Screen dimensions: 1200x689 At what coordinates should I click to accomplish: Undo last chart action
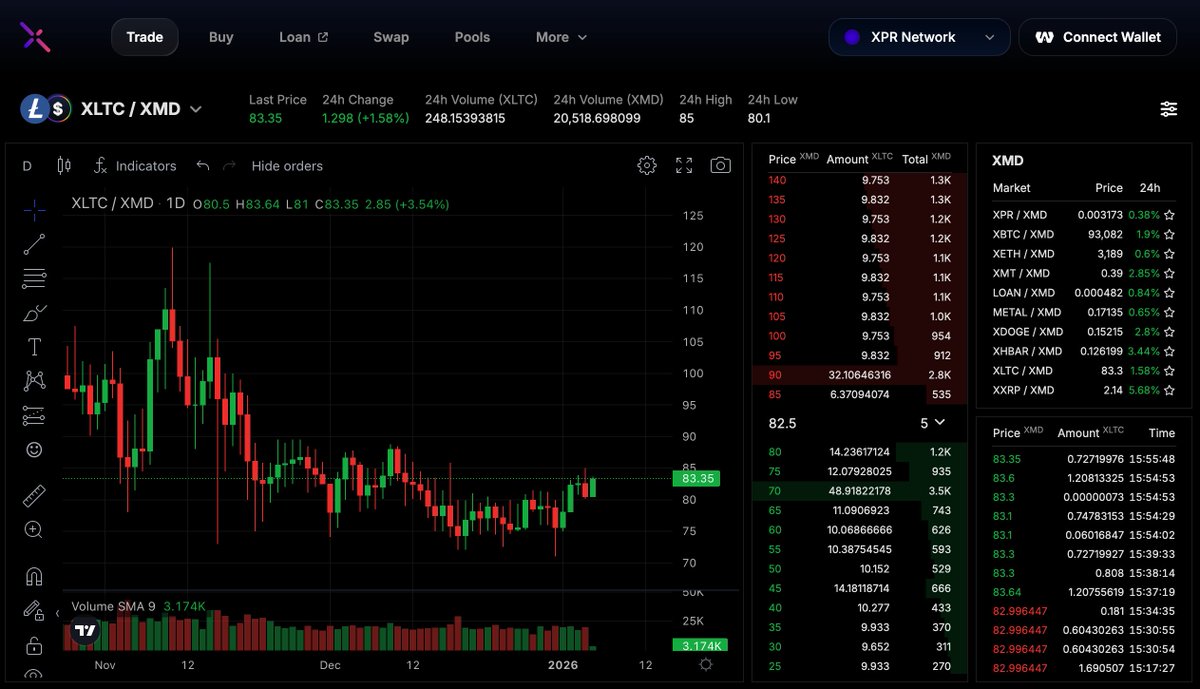(x=203, y=166)
